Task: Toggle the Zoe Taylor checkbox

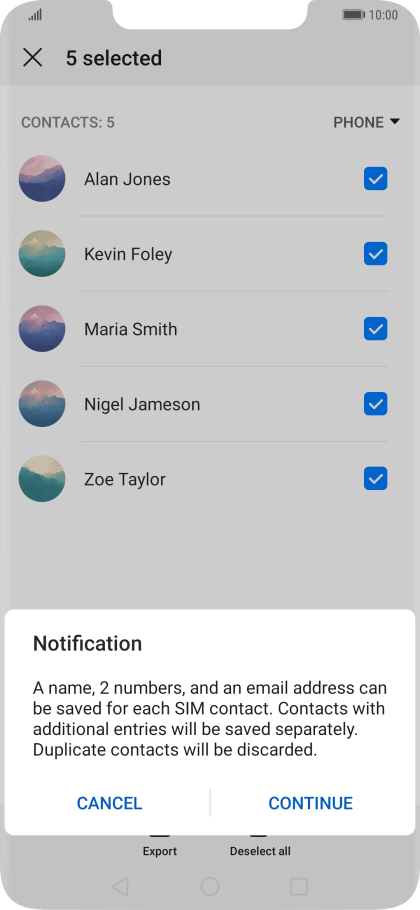Action: [x=375, y=478]
